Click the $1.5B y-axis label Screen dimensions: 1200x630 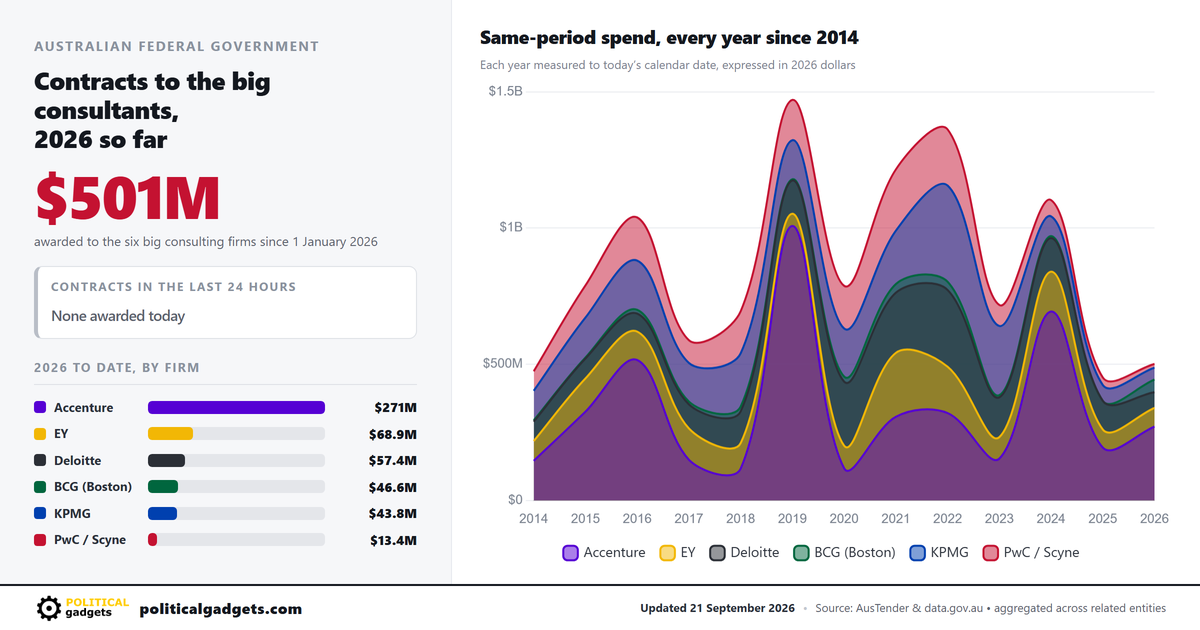point(505,91)
